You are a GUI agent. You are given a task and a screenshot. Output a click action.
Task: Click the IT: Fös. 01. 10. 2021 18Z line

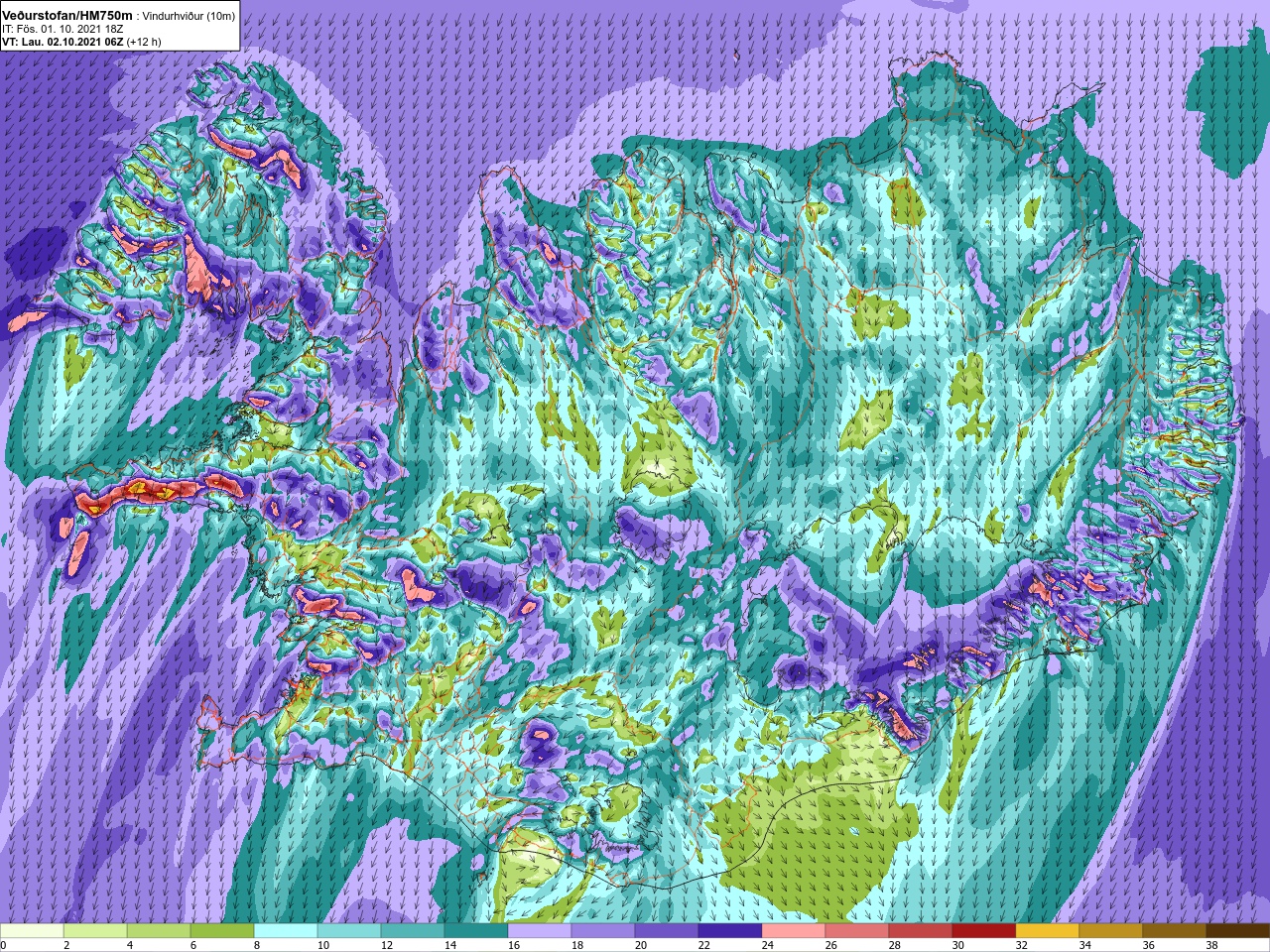tap(63, 29)
